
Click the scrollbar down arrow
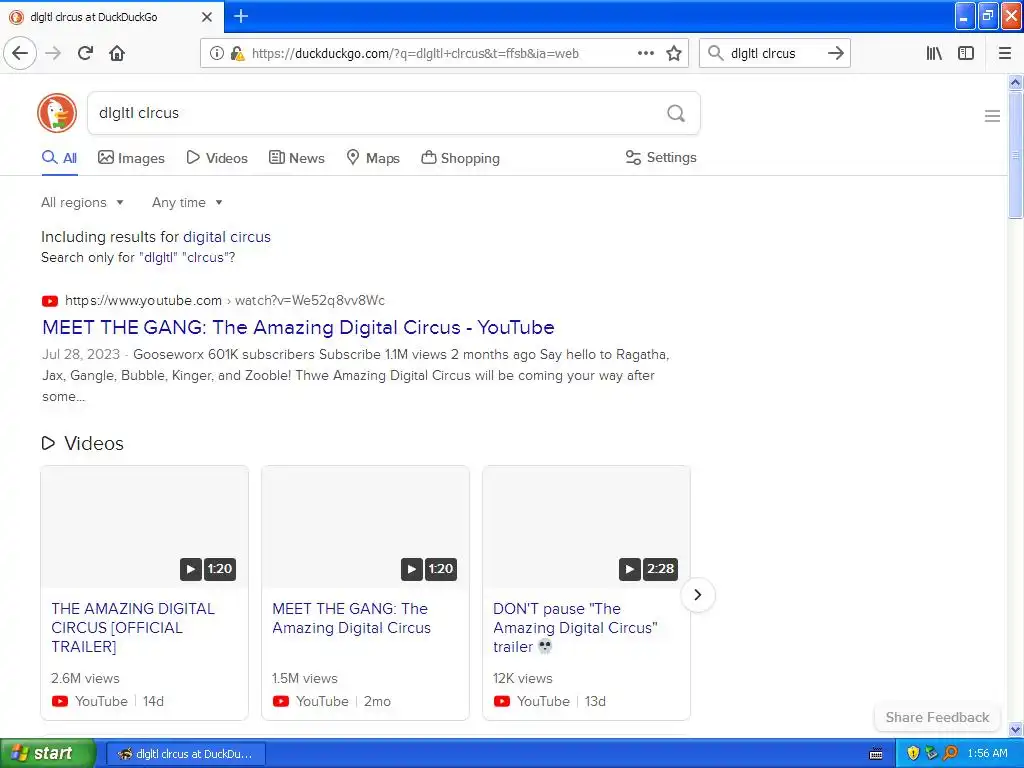[1015, 729]
